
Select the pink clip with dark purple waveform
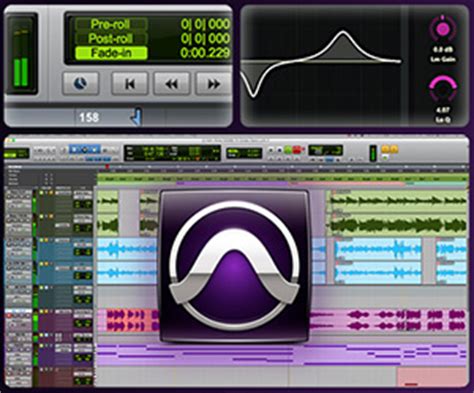click(x=388, y=320)
